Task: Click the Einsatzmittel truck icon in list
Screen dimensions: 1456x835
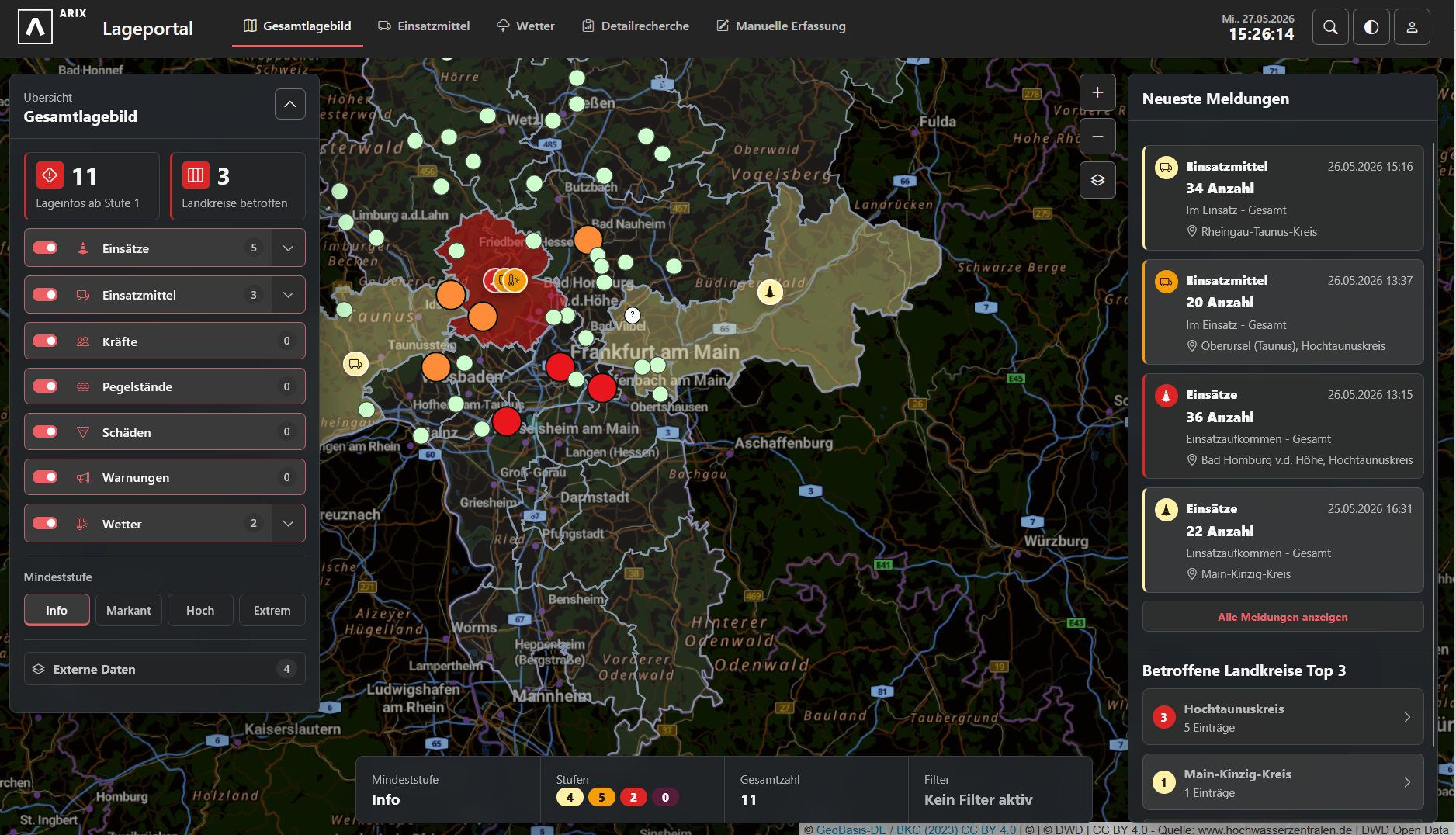Action: (83, 295)
